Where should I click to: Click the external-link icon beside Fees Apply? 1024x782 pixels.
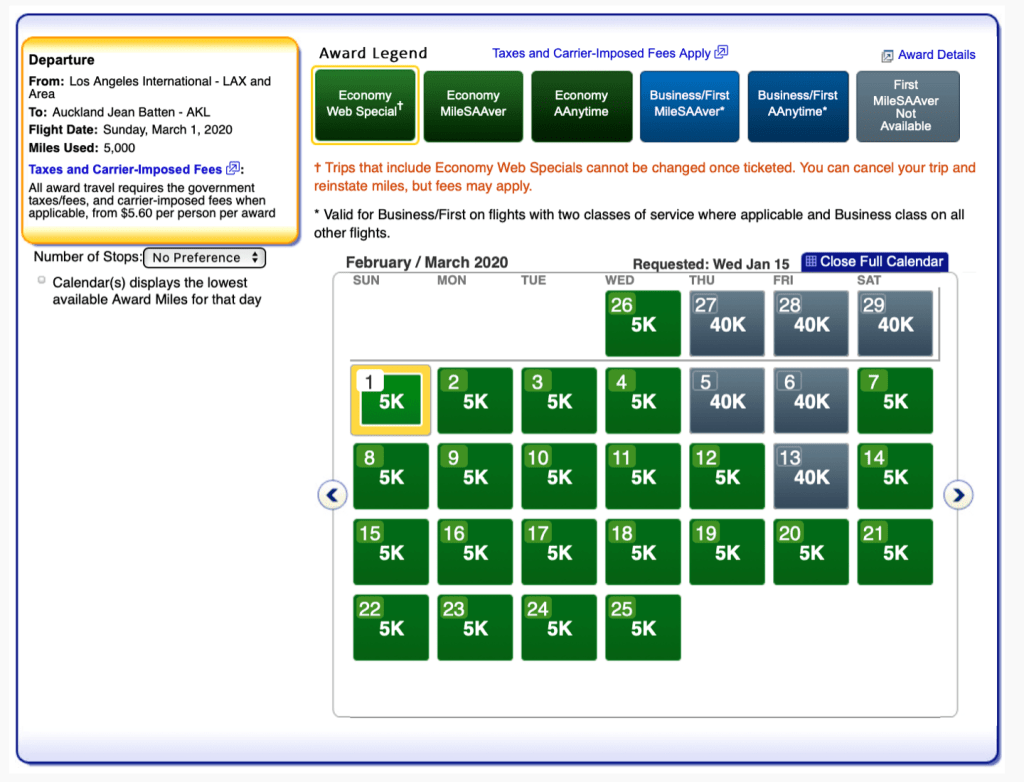point(721,53)
